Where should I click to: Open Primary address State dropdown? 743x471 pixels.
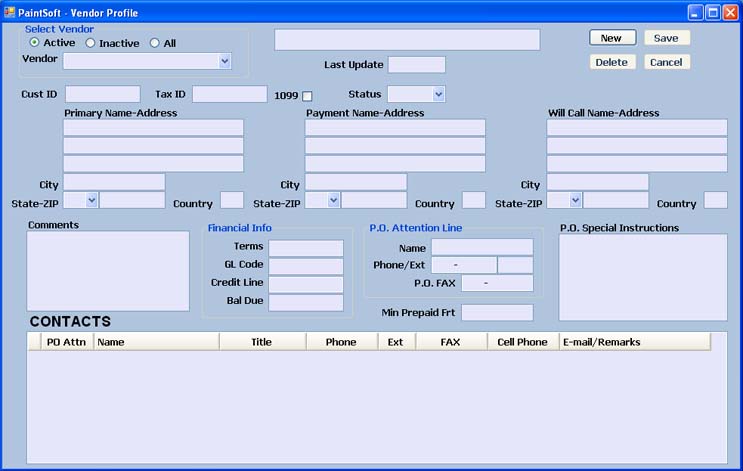92,200
